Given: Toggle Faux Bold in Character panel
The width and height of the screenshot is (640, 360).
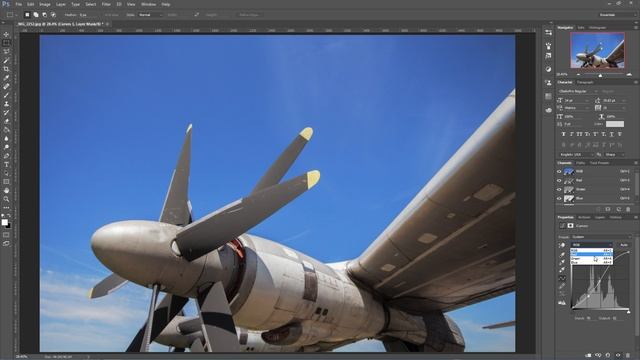Looking at the screenshot, I should pyautogui.click(x=564, y=134).
